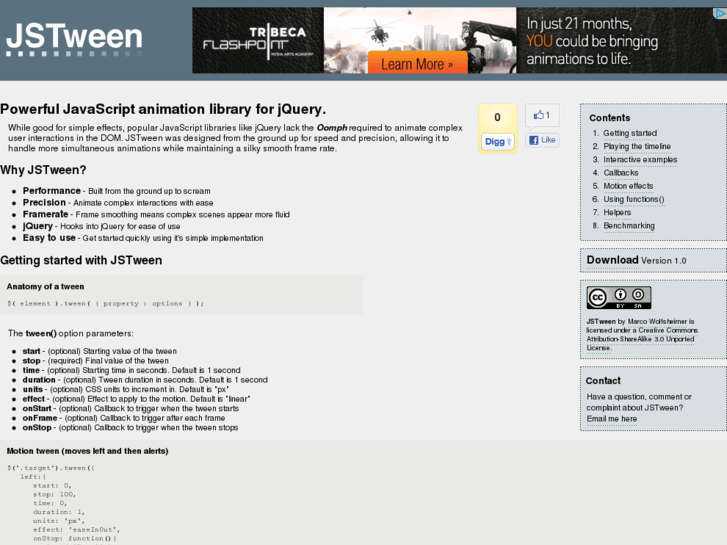Click the stop option parameter
727x545 pixels.
[x=96, y=361]
